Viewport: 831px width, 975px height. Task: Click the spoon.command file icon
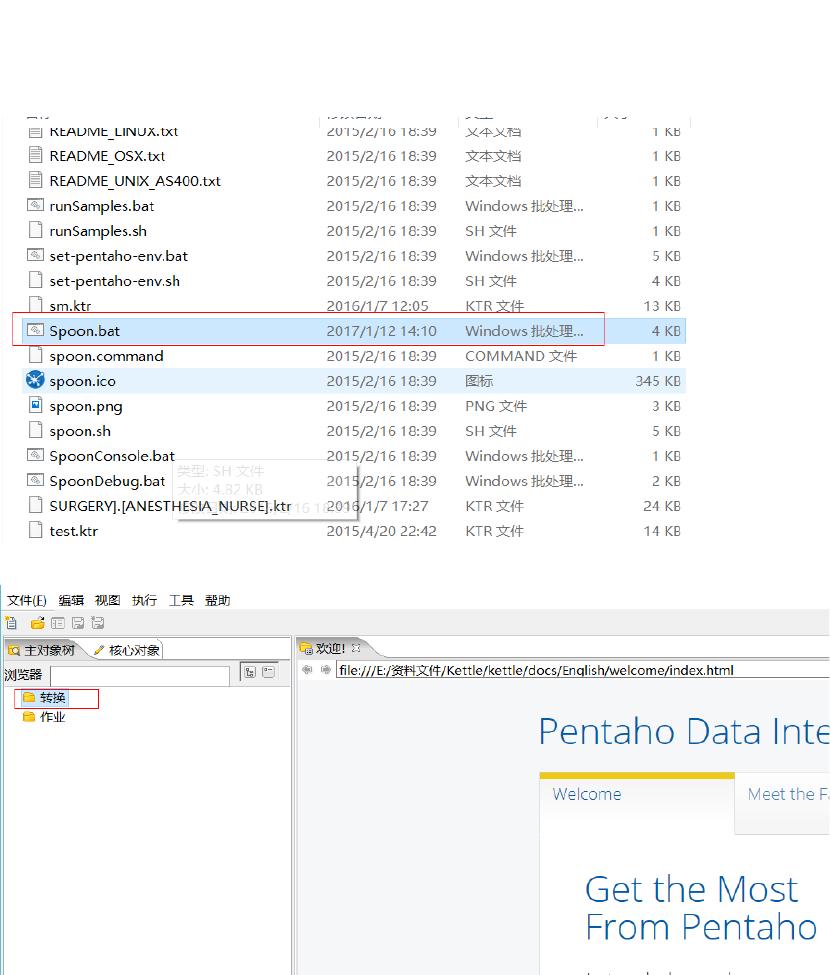click(35, 355)
